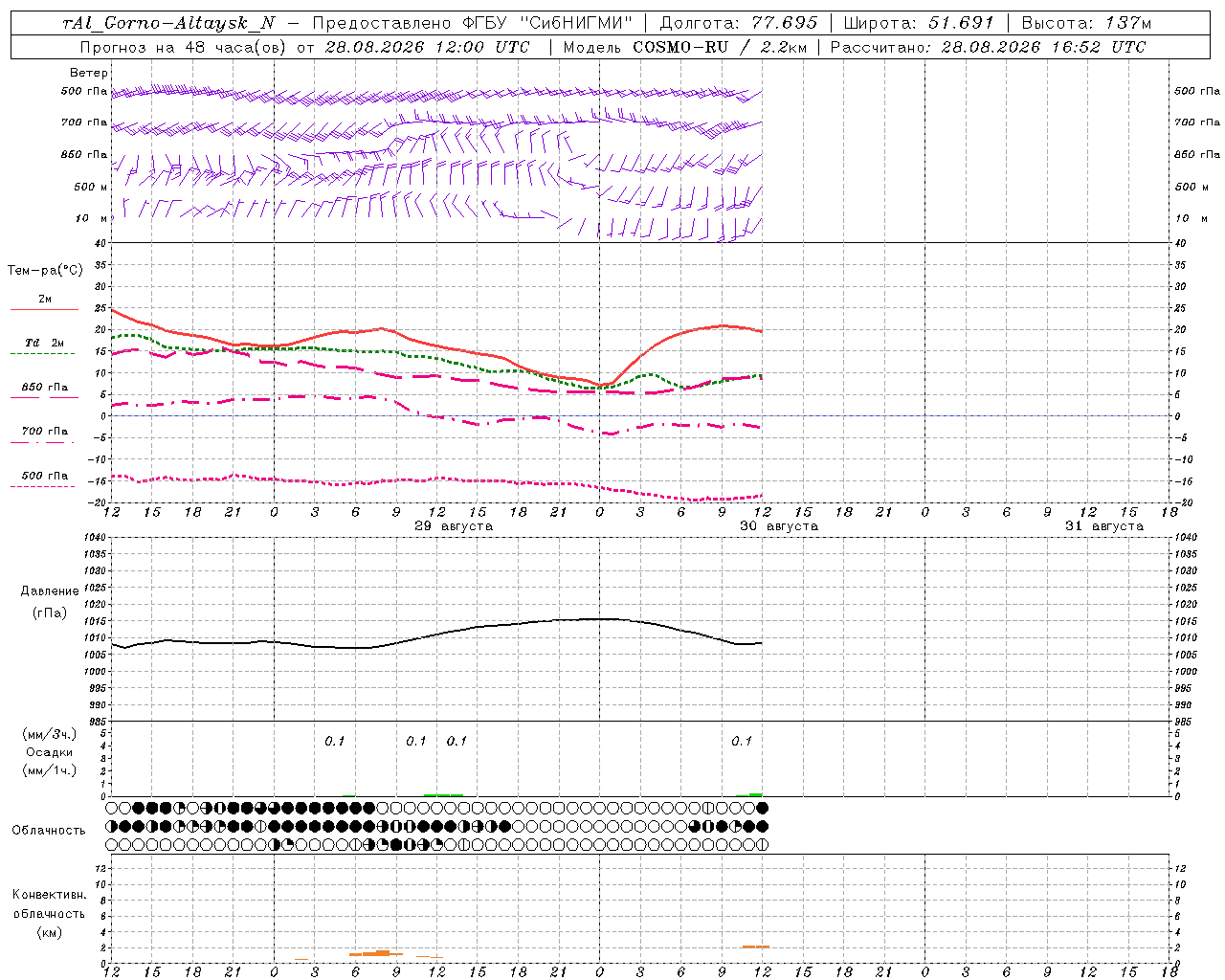
Task: Click the solid red 2м legend line
Action: [x=44, y=309]
